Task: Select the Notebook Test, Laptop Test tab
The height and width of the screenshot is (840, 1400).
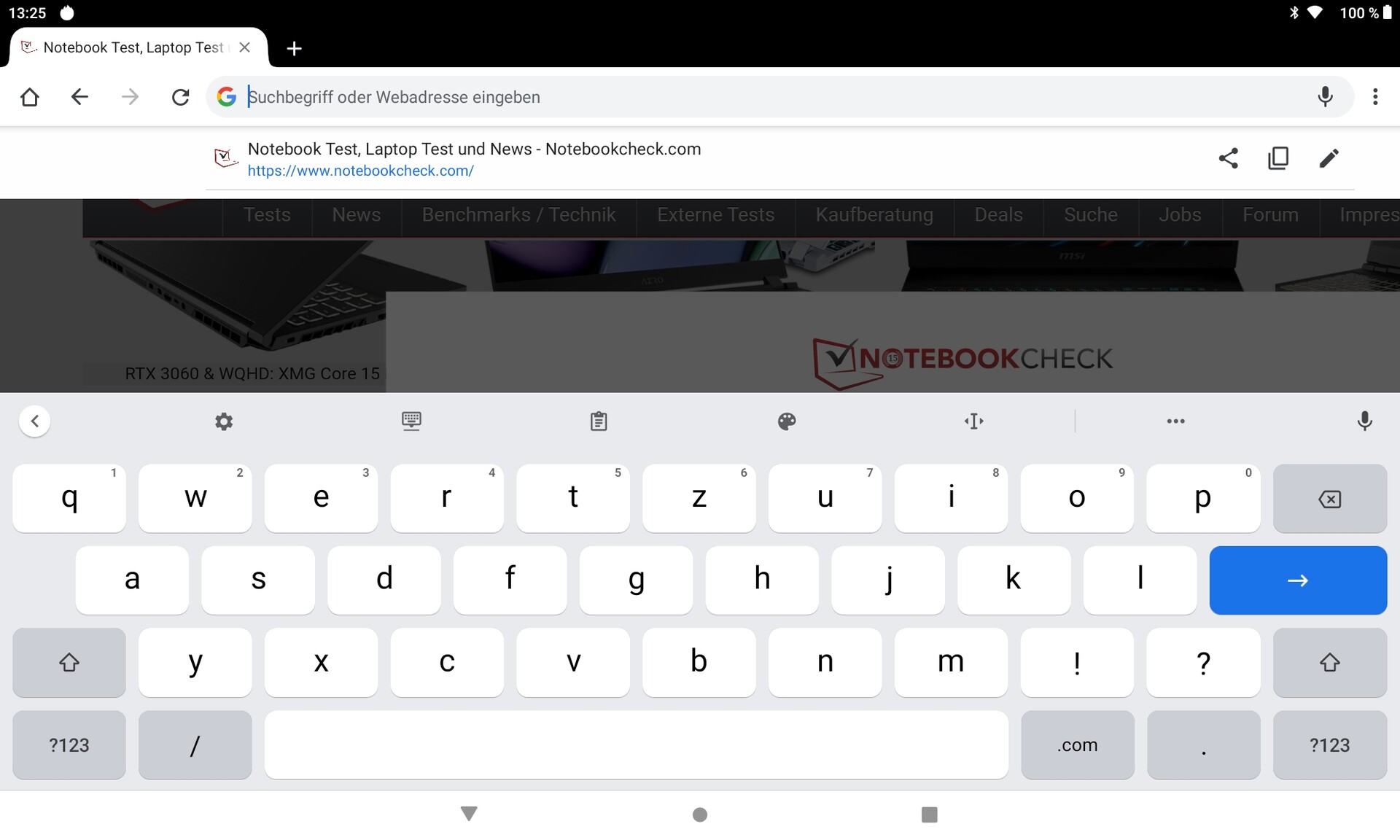Action: pos(133,48)
